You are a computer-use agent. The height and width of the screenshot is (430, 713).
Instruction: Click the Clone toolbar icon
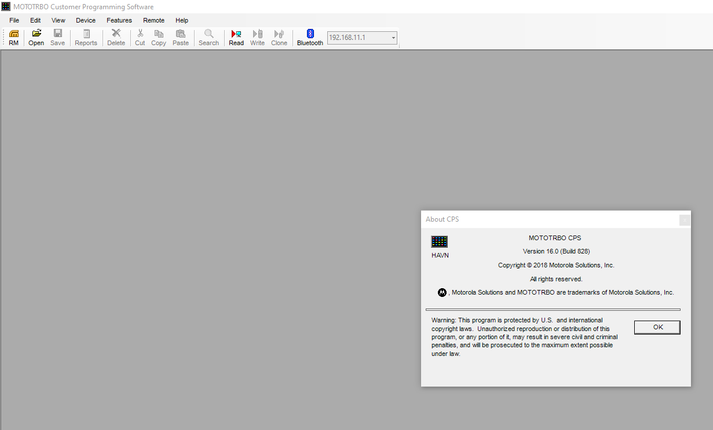279,37
